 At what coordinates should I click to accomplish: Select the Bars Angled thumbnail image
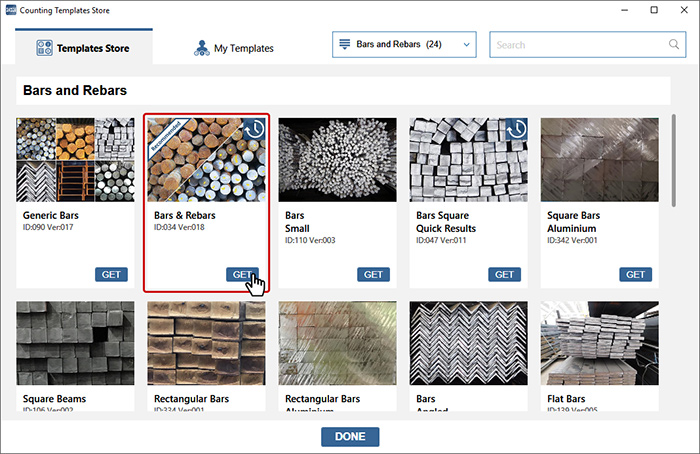coord(468,343)
